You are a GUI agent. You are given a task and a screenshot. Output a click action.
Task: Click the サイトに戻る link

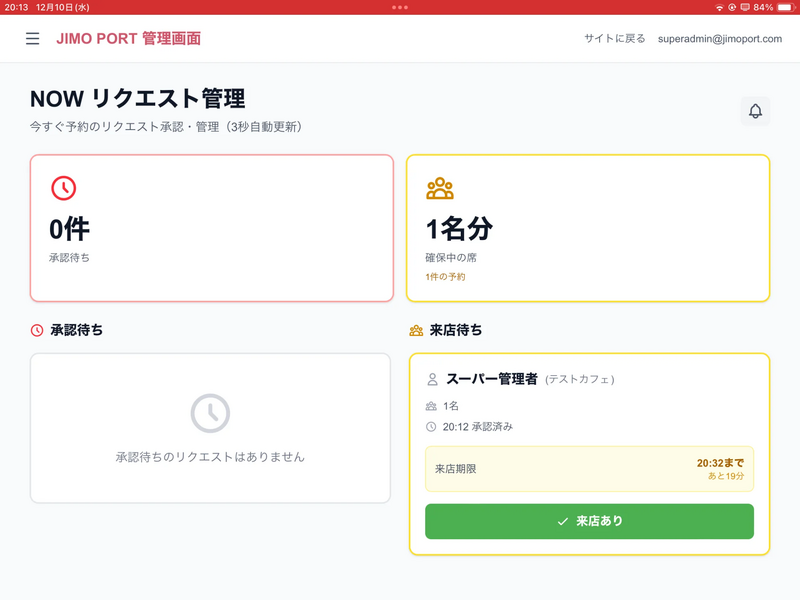615,39
